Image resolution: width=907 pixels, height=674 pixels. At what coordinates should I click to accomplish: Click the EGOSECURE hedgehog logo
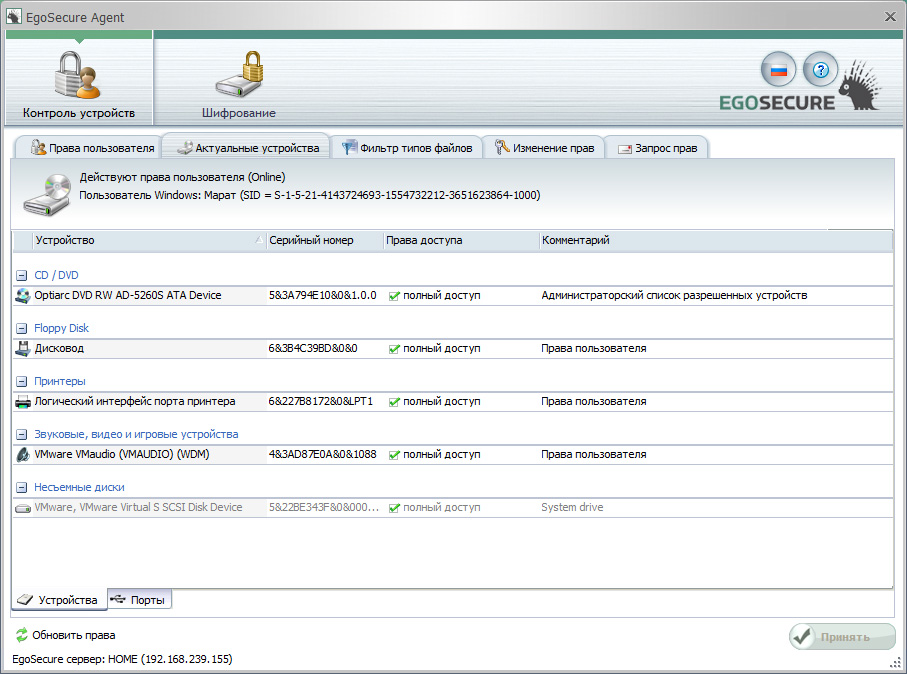(x=799, y=86)
